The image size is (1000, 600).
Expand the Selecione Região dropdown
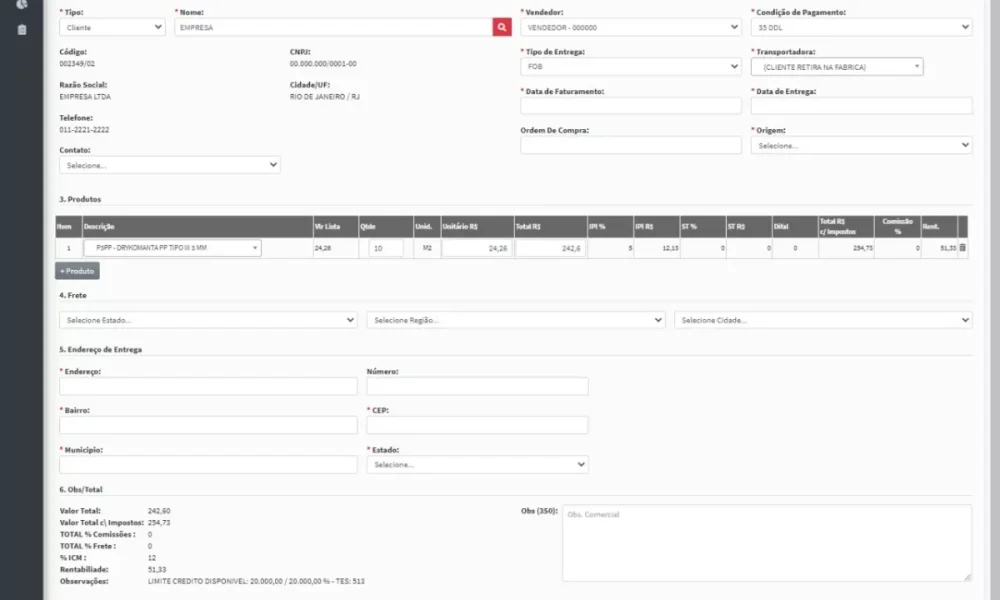[x=515, y=320]
